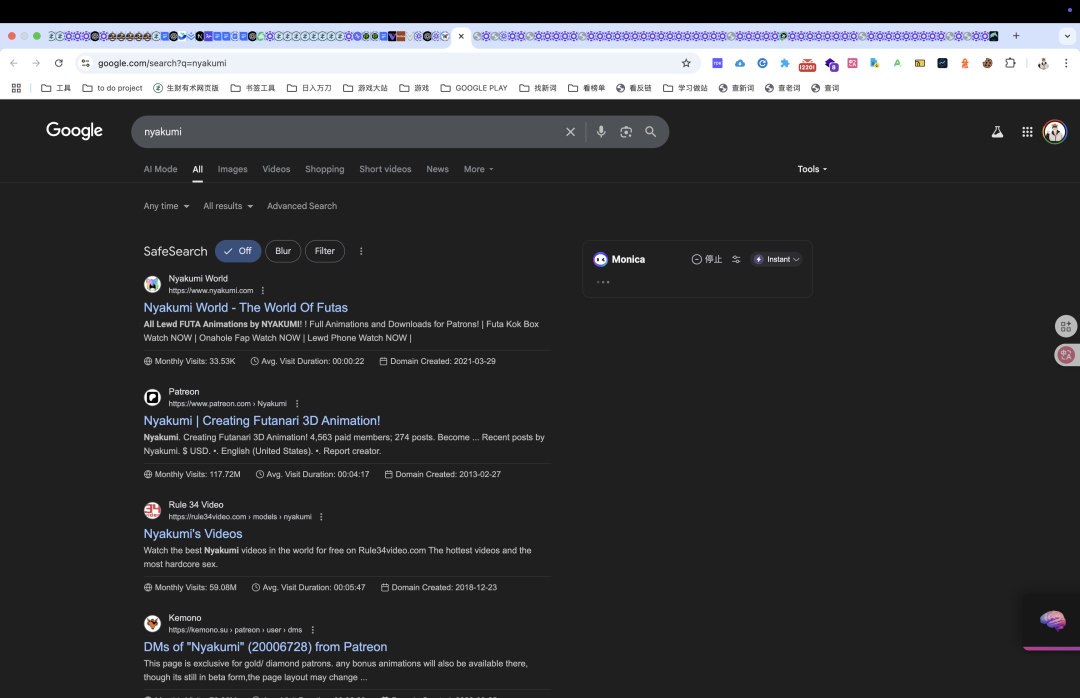1080x698 pixels.
Task: Open the 查新词 bookmark
Action: point(736,88)
